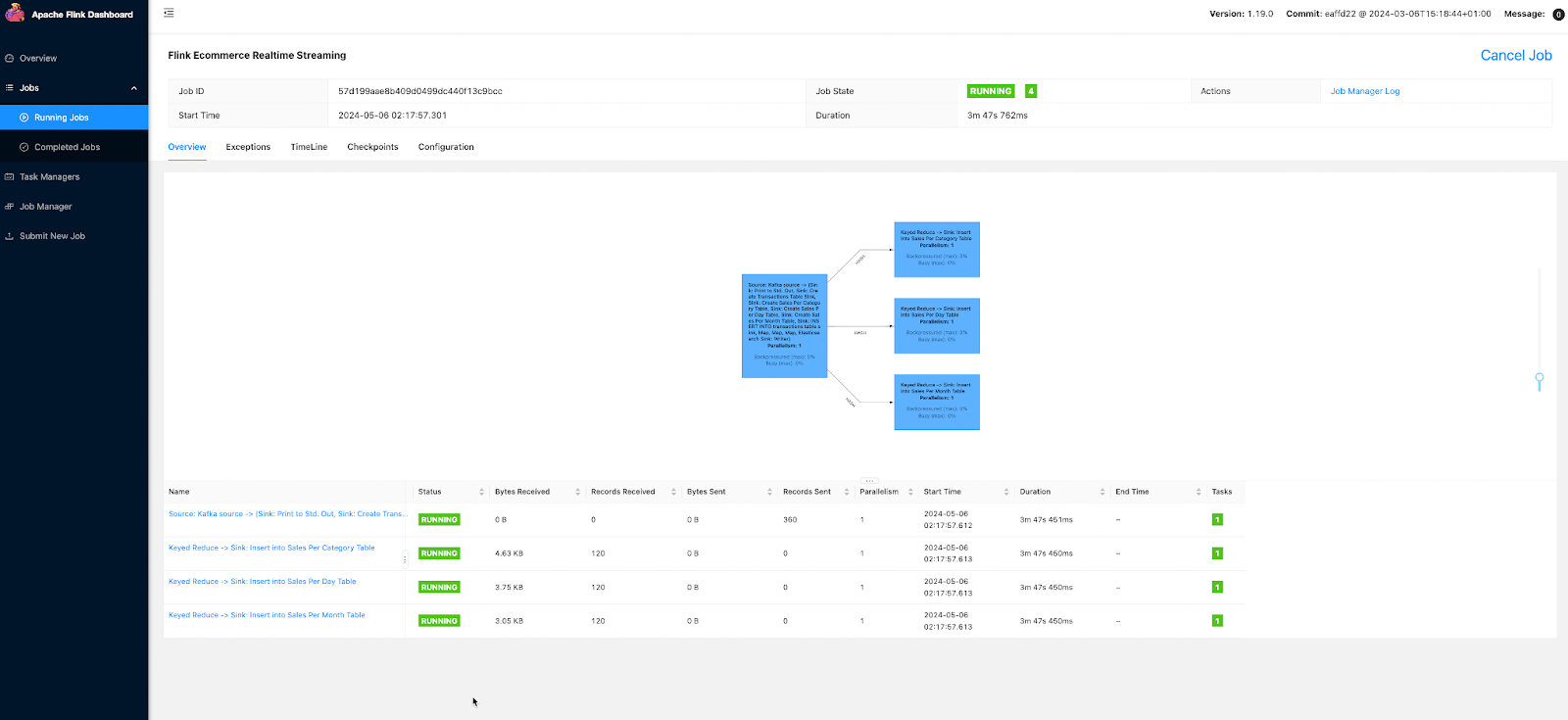Screen dimensions: 1568x720
Task: Click the Cancel Job link
Action: point(1516,56)
